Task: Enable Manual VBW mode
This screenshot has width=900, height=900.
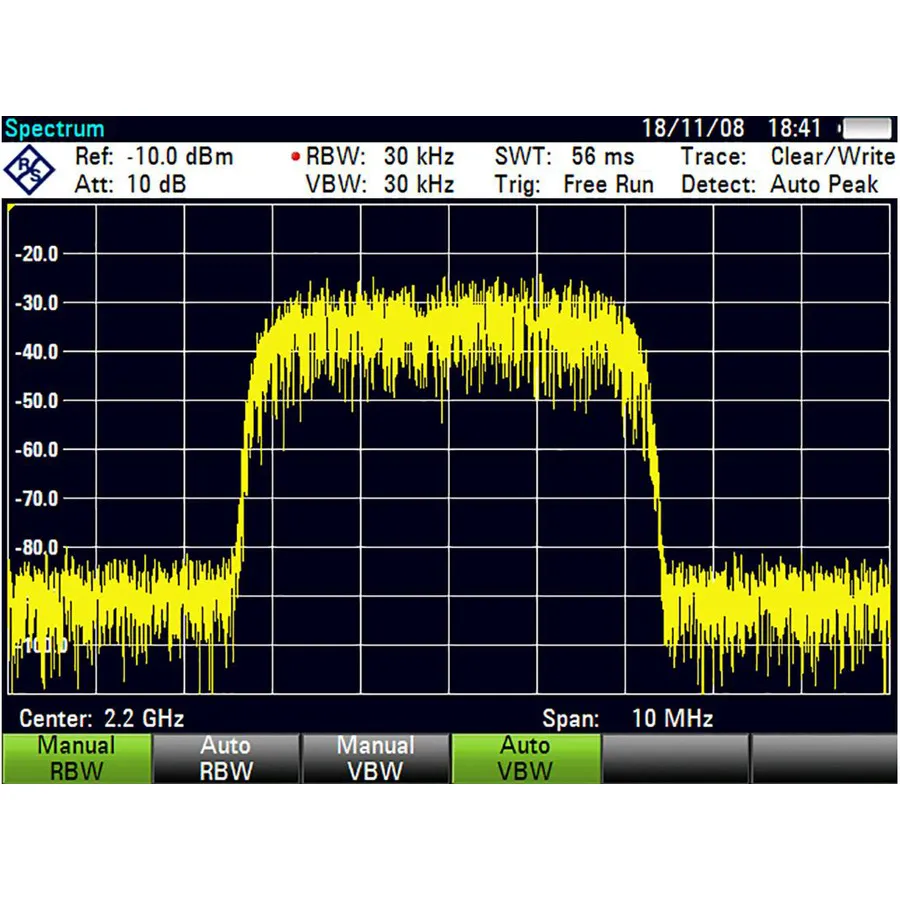Action: pos(375,758)
